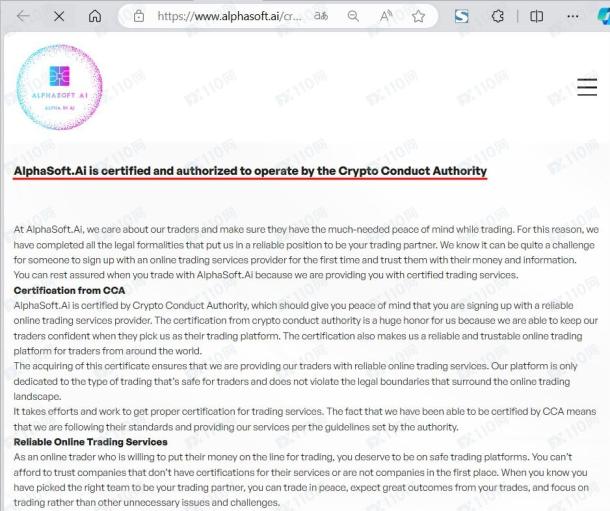Add page to favorites star
The height and width of the screenshot is (511, 610).
pos(418,16)
